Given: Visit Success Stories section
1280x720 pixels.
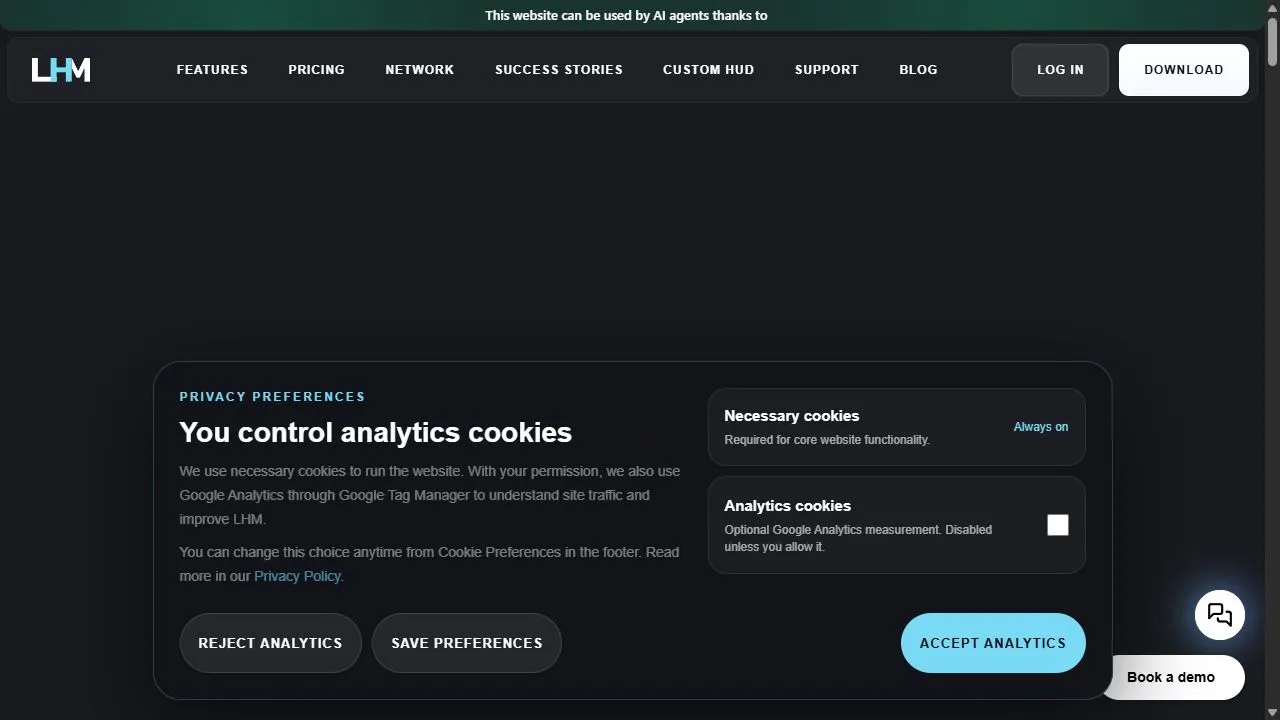Looking at the screenshot, I should click(x=559, y=70).
